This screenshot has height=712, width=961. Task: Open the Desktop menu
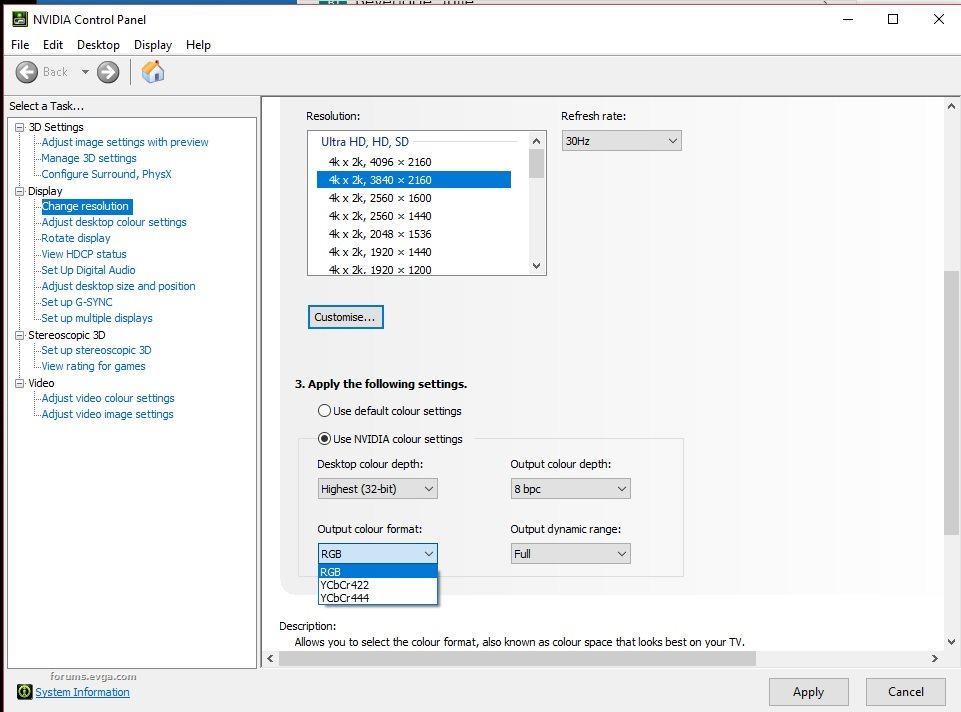pyautogui.click(x=98, y=45)
